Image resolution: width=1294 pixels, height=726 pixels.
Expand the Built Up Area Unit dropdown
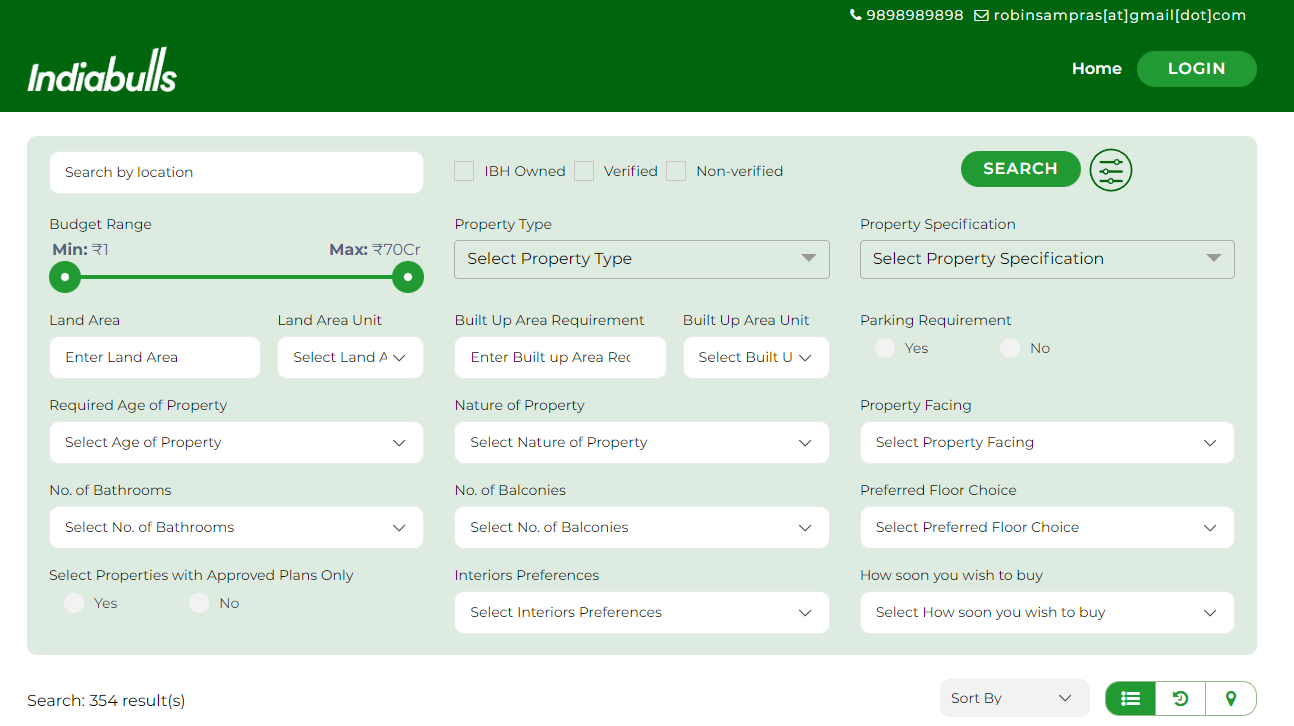click(756, 357)
